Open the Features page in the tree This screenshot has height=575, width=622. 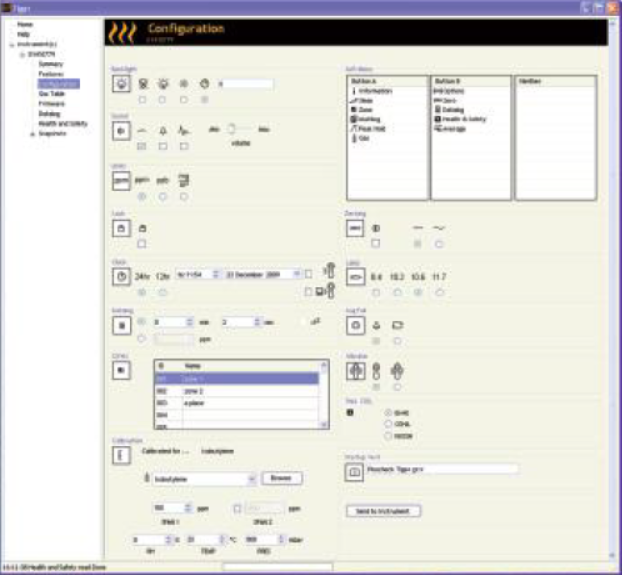(51, 74)
